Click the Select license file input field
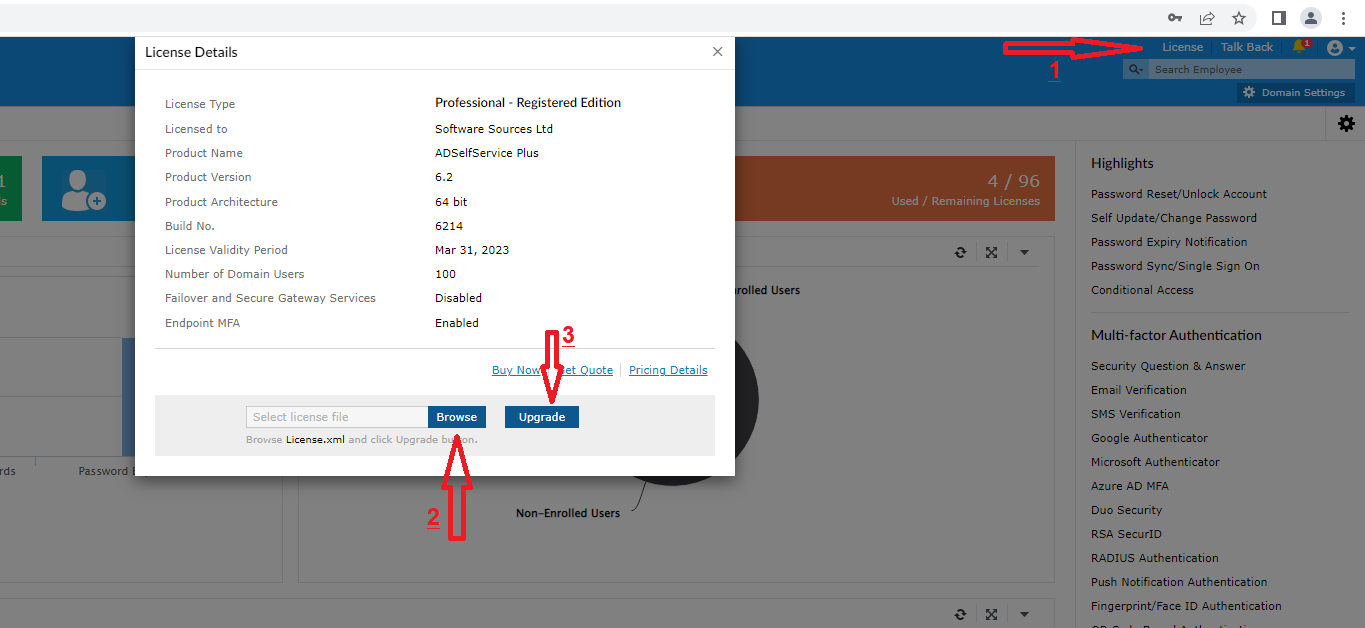The image size is (1365, 628). click(337, 417)
